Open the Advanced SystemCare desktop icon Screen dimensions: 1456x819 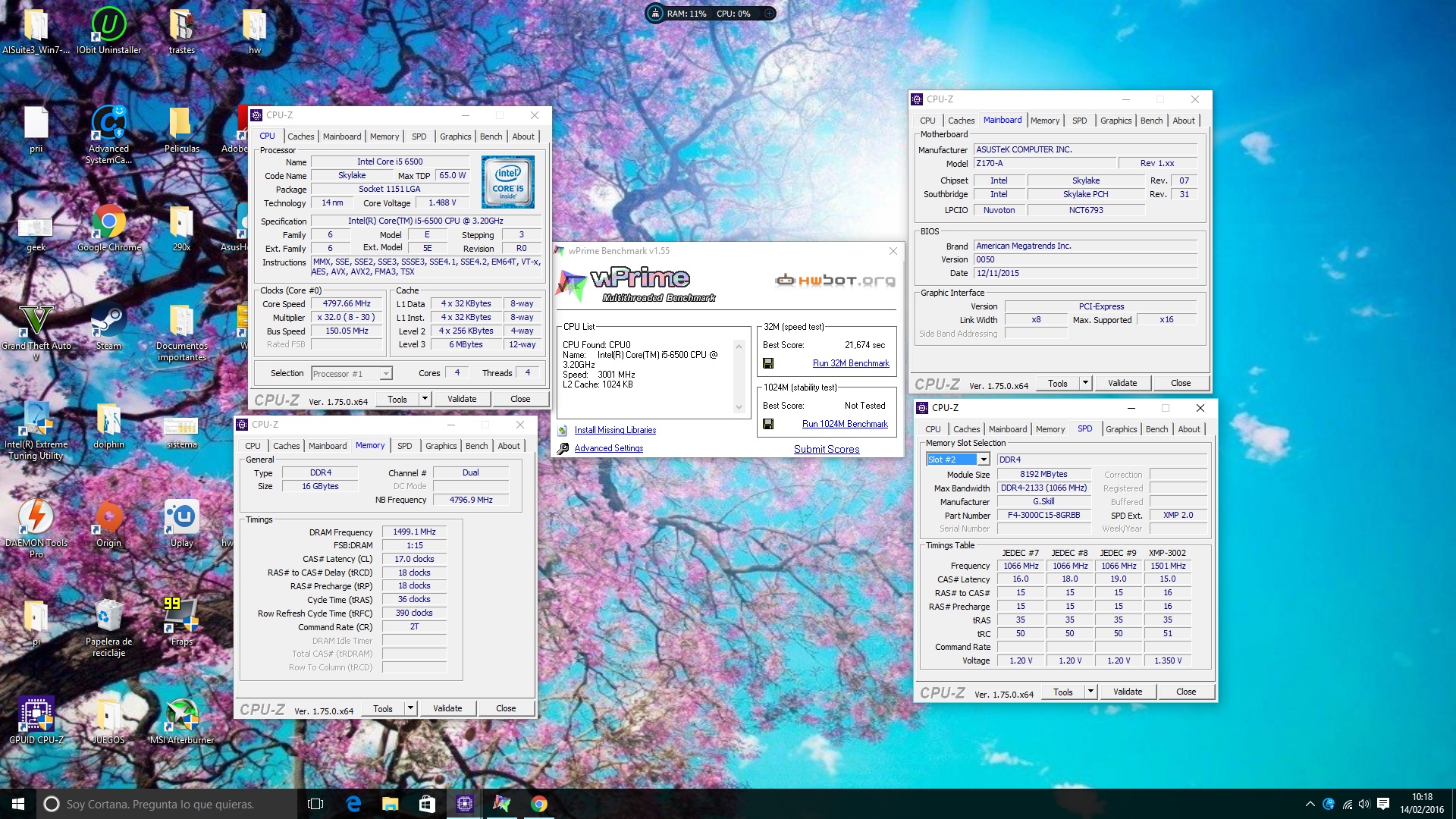coord(108,134)
